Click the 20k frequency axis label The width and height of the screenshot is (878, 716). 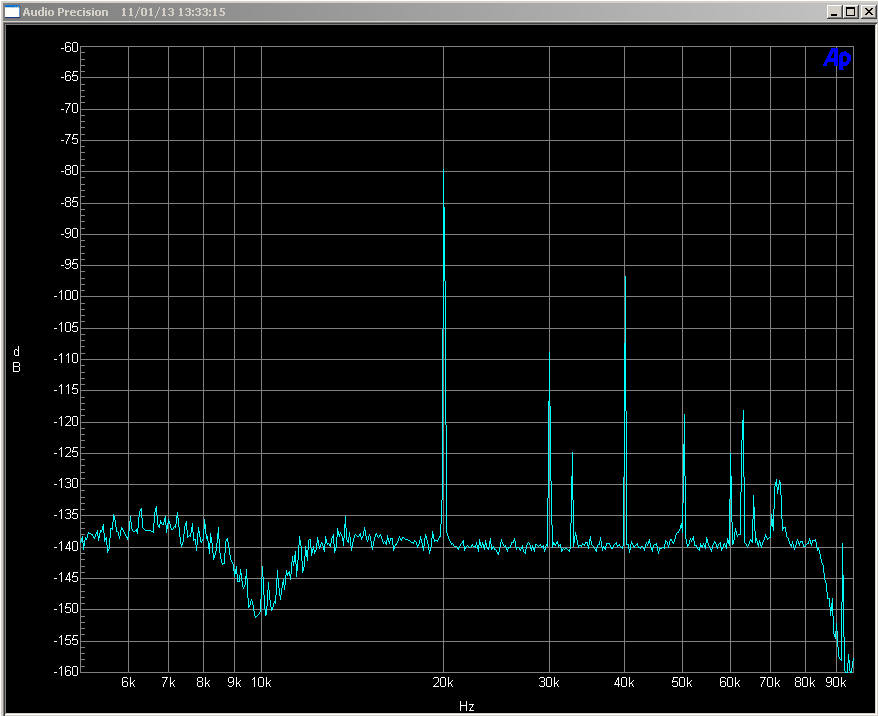pos(443,682)
